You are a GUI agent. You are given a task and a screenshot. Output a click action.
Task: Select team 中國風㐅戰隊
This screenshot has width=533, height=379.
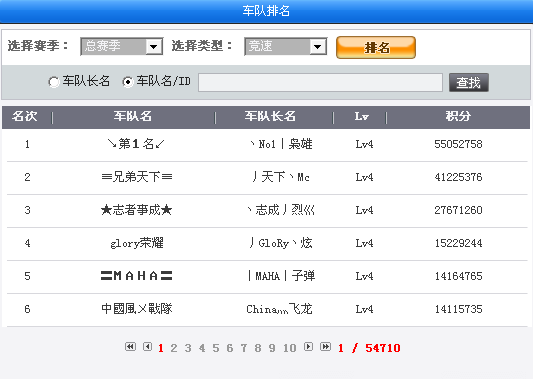pyautogui.click(x=137, y=309)
